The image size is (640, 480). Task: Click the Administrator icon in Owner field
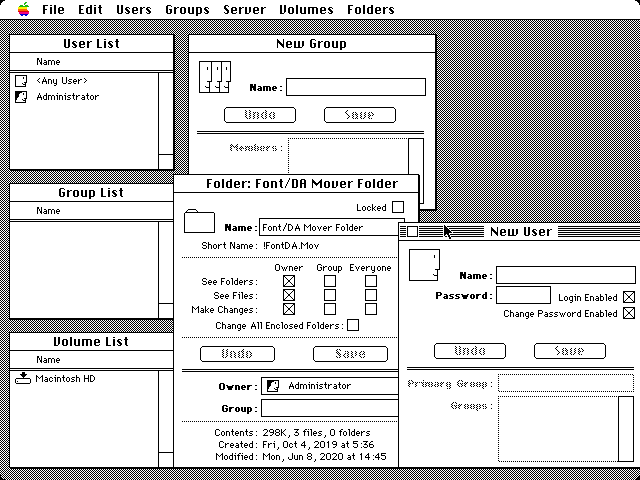pyautogui.click(x=272, y=386)
